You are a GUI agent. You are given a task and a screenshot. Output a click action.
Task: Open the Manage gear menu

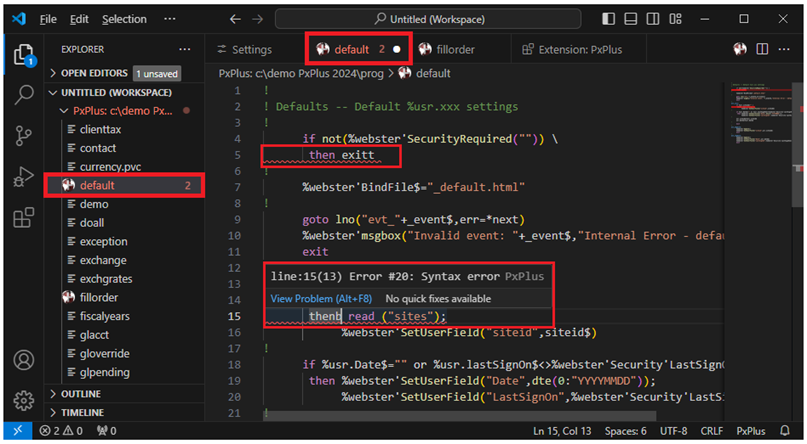click(x=24, y=401)
